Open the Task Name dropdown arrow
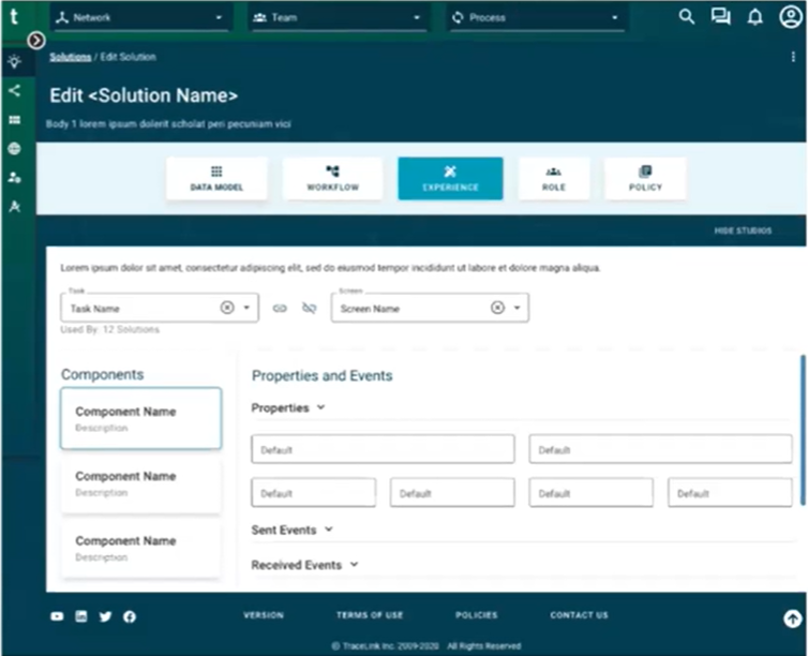The height and width of the screenshot is (656, 808). [247, 308]
